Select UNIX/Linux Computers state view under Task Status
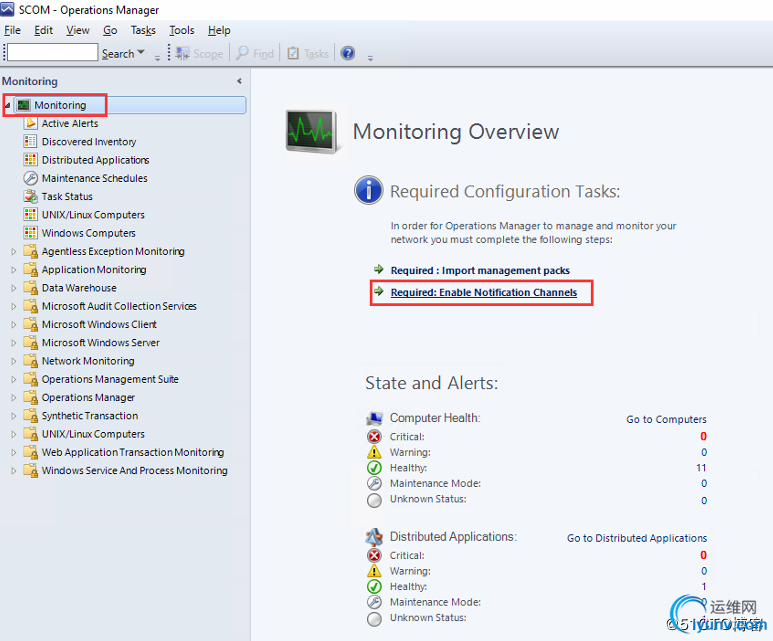 tap(93, 214)
